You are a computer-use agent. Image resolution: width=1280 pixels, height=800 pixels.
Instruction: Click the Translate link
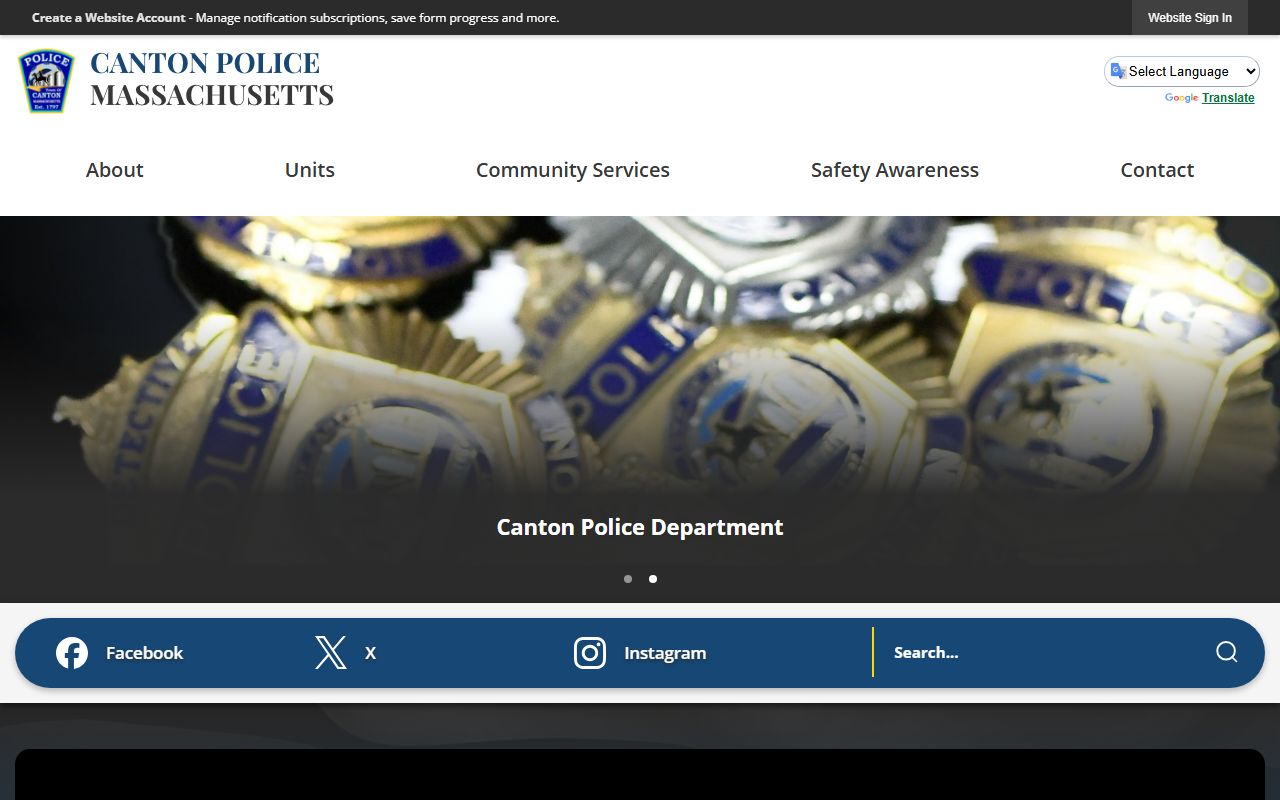pos(1228,98)
